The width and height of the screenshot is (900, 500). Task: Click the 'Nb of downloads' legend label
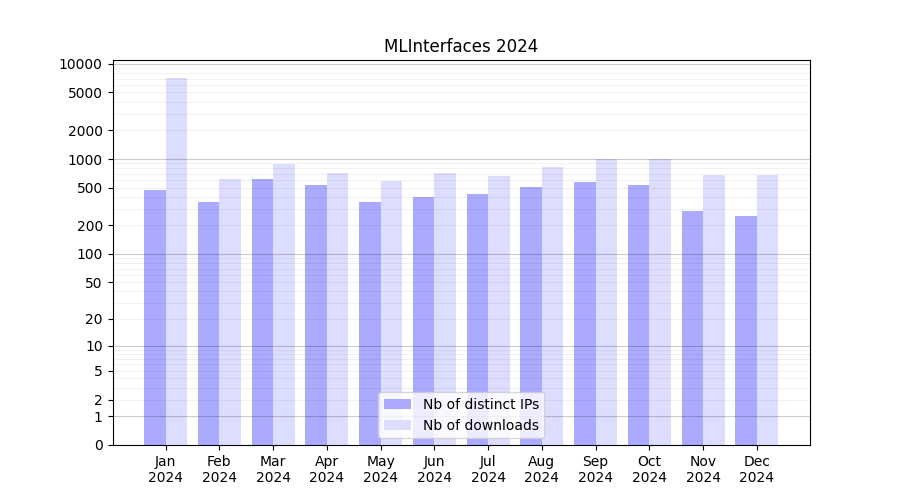click(480, 425)
